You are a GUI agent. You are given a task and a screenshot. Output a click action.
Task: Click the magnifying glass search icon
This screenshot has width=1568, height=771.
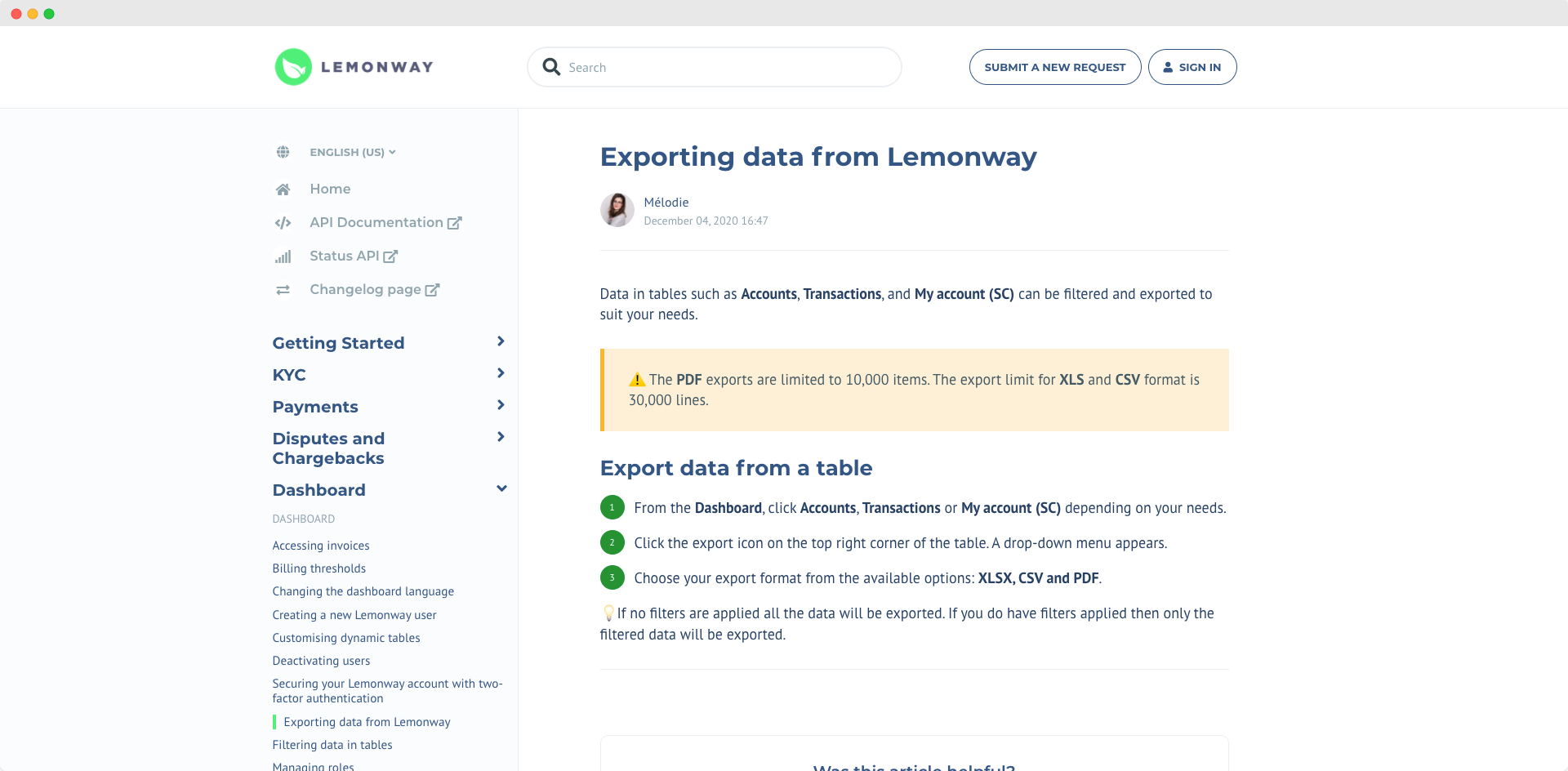pos(551,67)
